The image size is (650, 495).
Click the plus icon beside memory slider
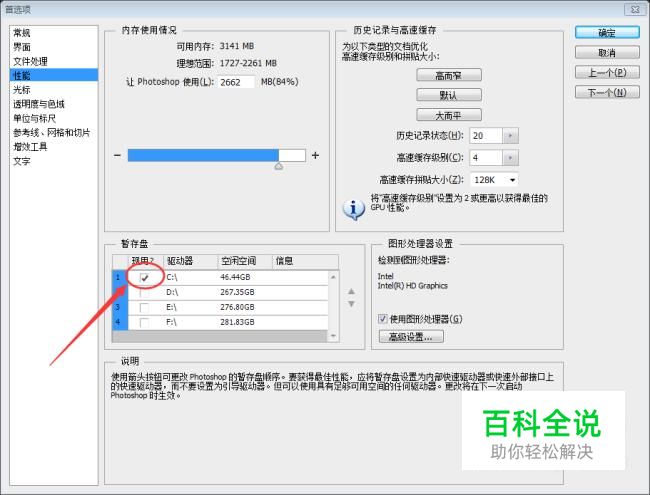point(315,155)
